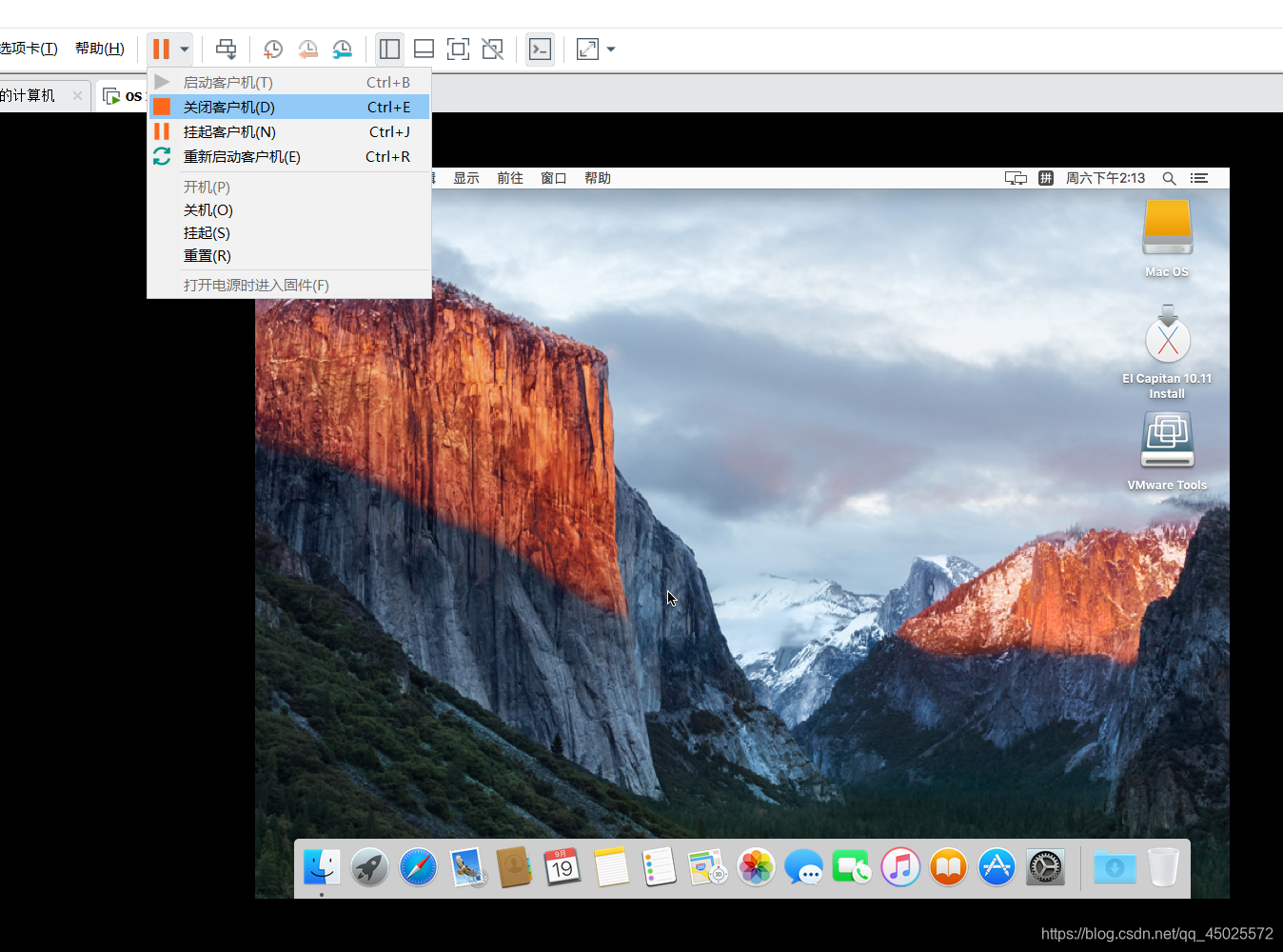1283x952 pixels.
Task: Open the snapshot manager icon
Action: 342,49
